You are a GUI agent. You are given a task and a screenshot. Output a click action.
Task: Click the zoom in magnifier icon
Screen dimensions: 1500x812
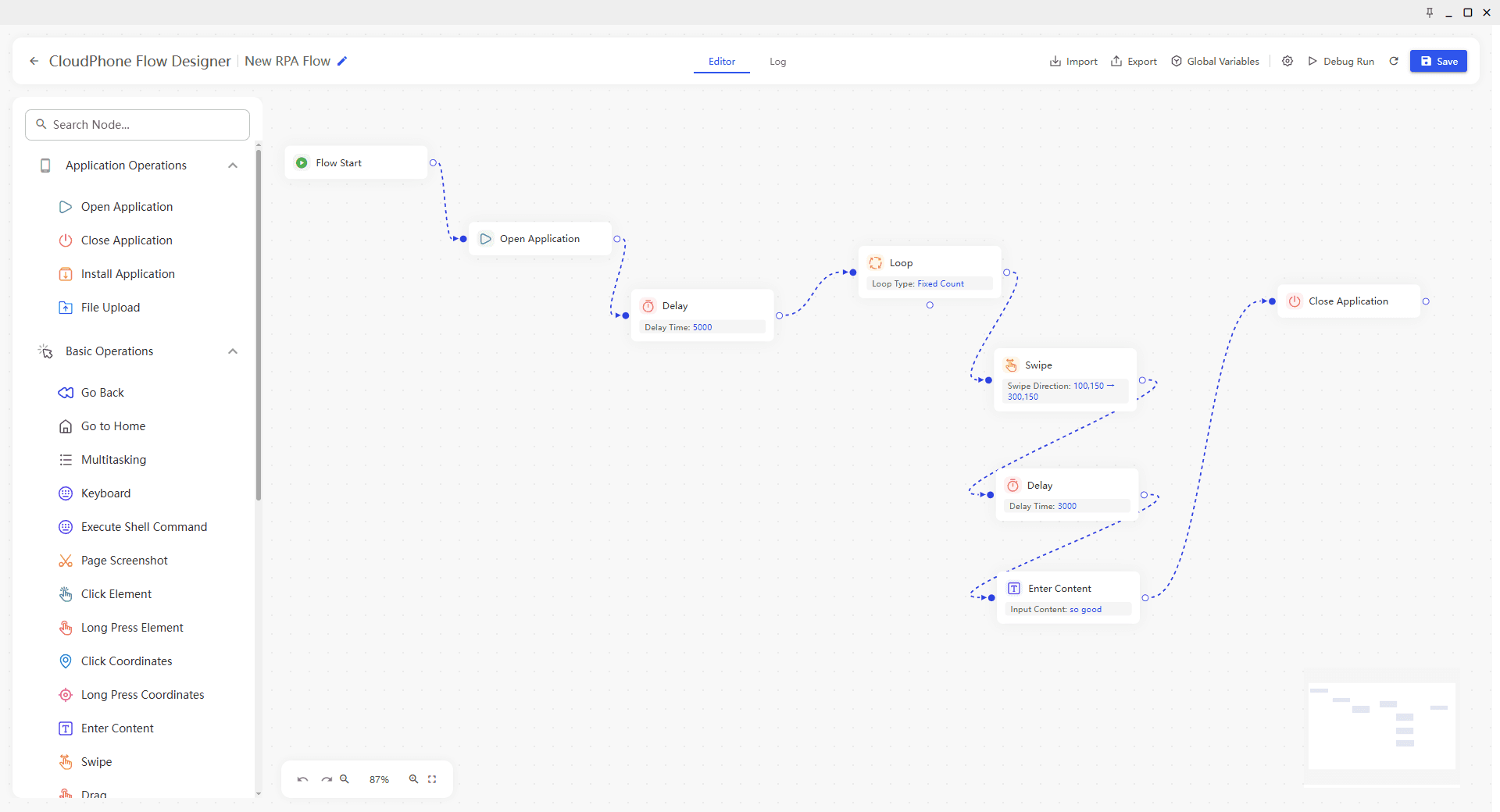click(x=414, y=779)
